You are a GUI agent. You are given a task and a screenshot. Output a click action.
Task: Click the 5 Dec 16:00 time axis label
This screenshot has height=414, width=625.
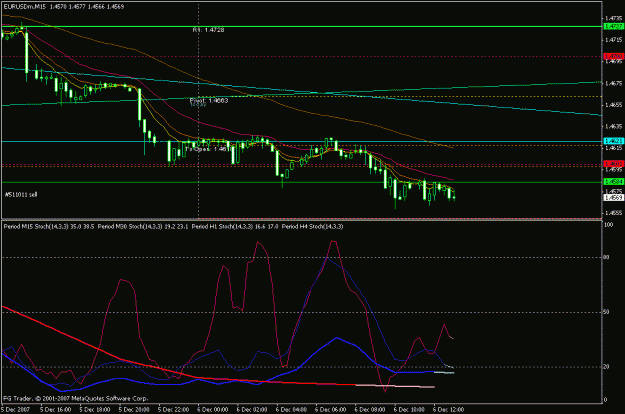55,409
